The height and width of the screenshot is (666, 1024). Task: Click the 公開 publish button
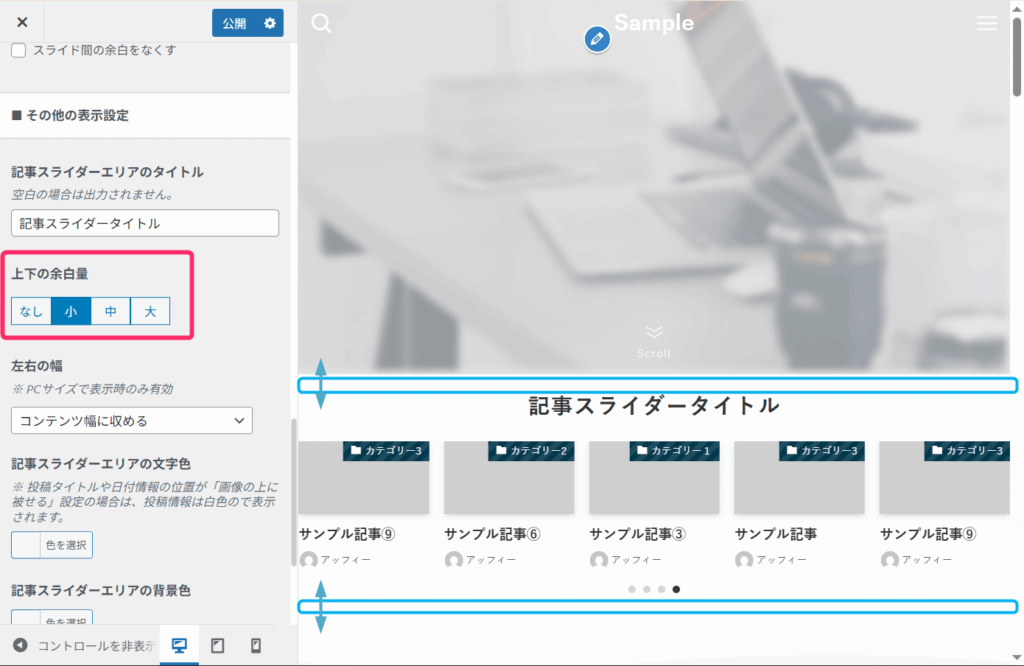234,24
